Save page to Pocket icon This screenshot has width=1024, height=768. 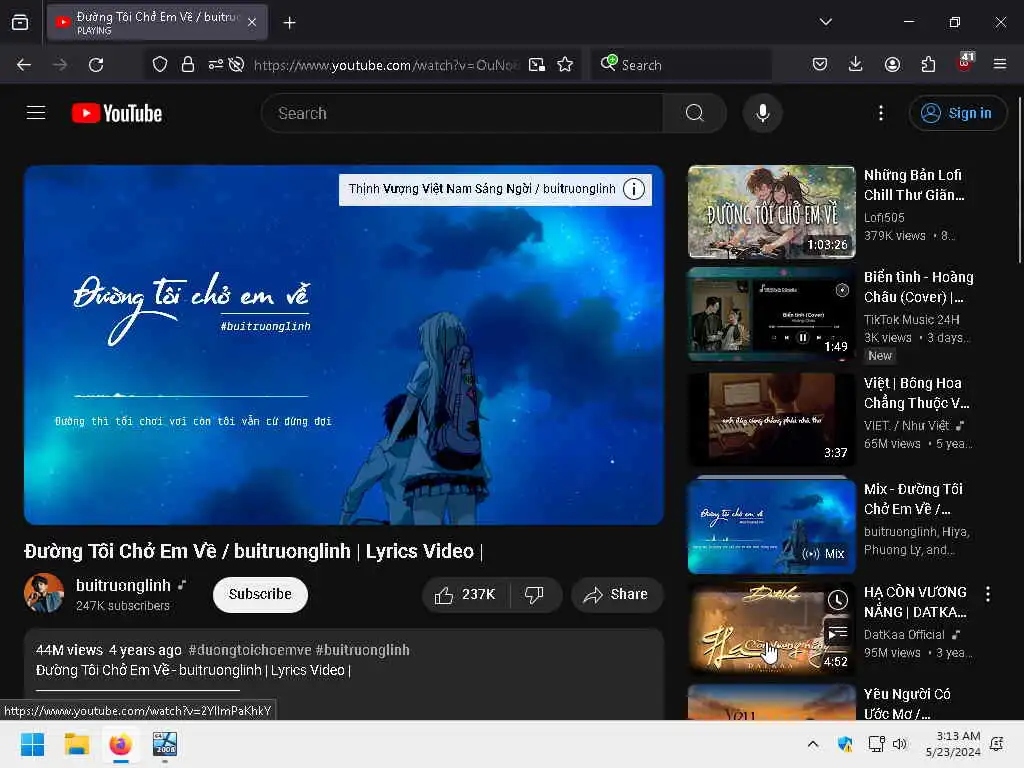(820, 64)
